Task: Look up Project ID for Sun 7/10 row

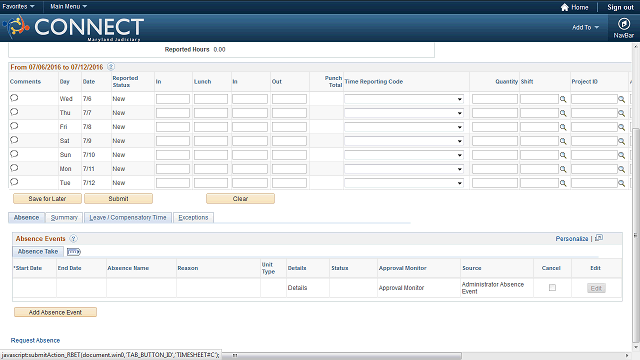Action: pyautogui.click(x=621, y=155)
